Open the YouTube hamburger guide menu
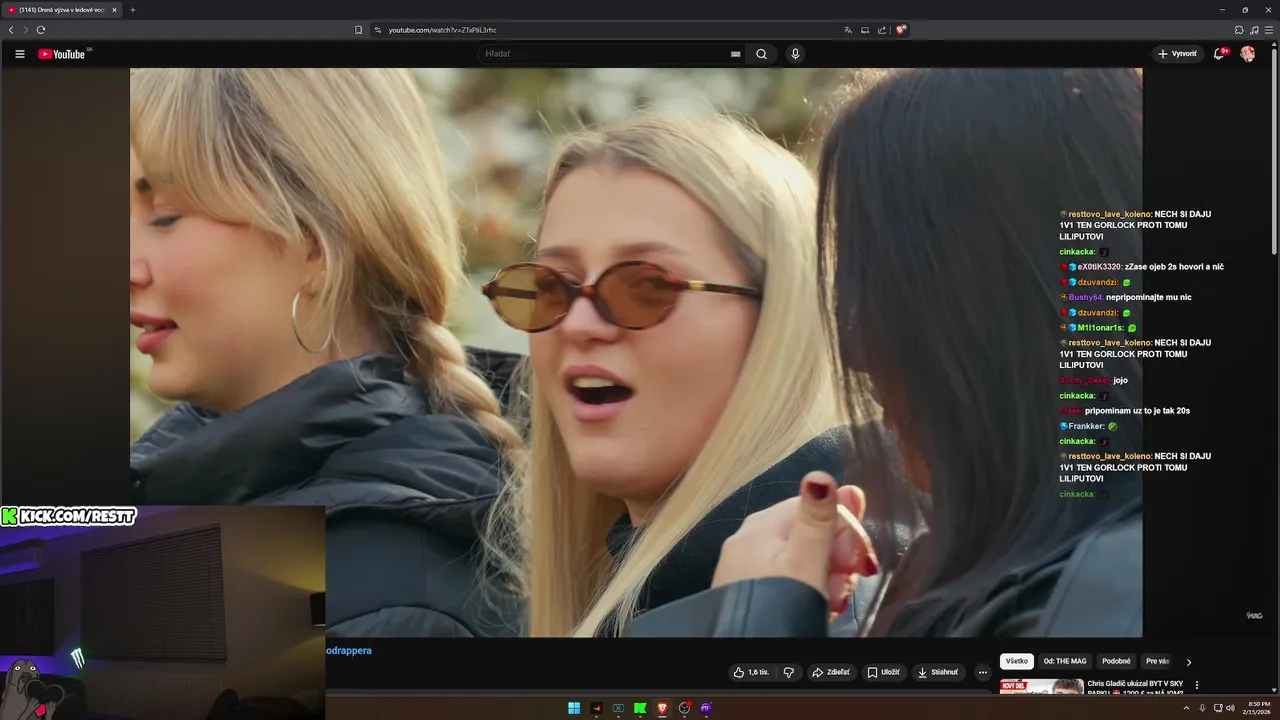This screenshot has height=720, width=1280. (x=20, y=54)
